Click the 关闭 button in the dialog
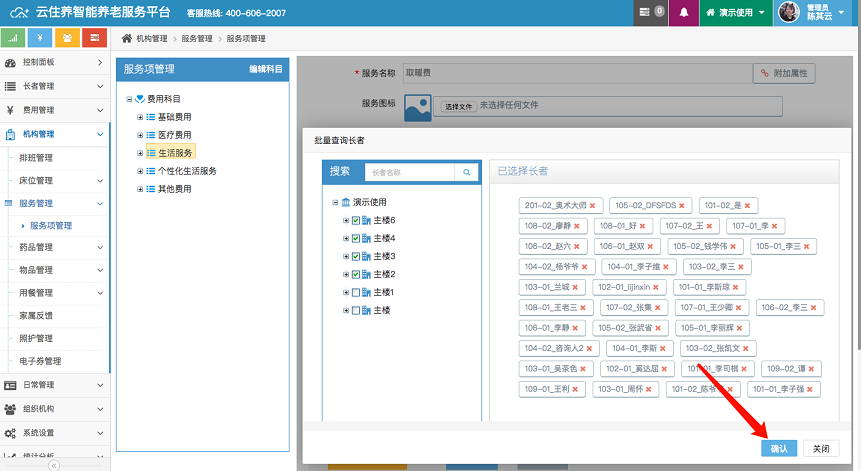Viewport: 861px width, 471px height. click(x=820, y=449)
